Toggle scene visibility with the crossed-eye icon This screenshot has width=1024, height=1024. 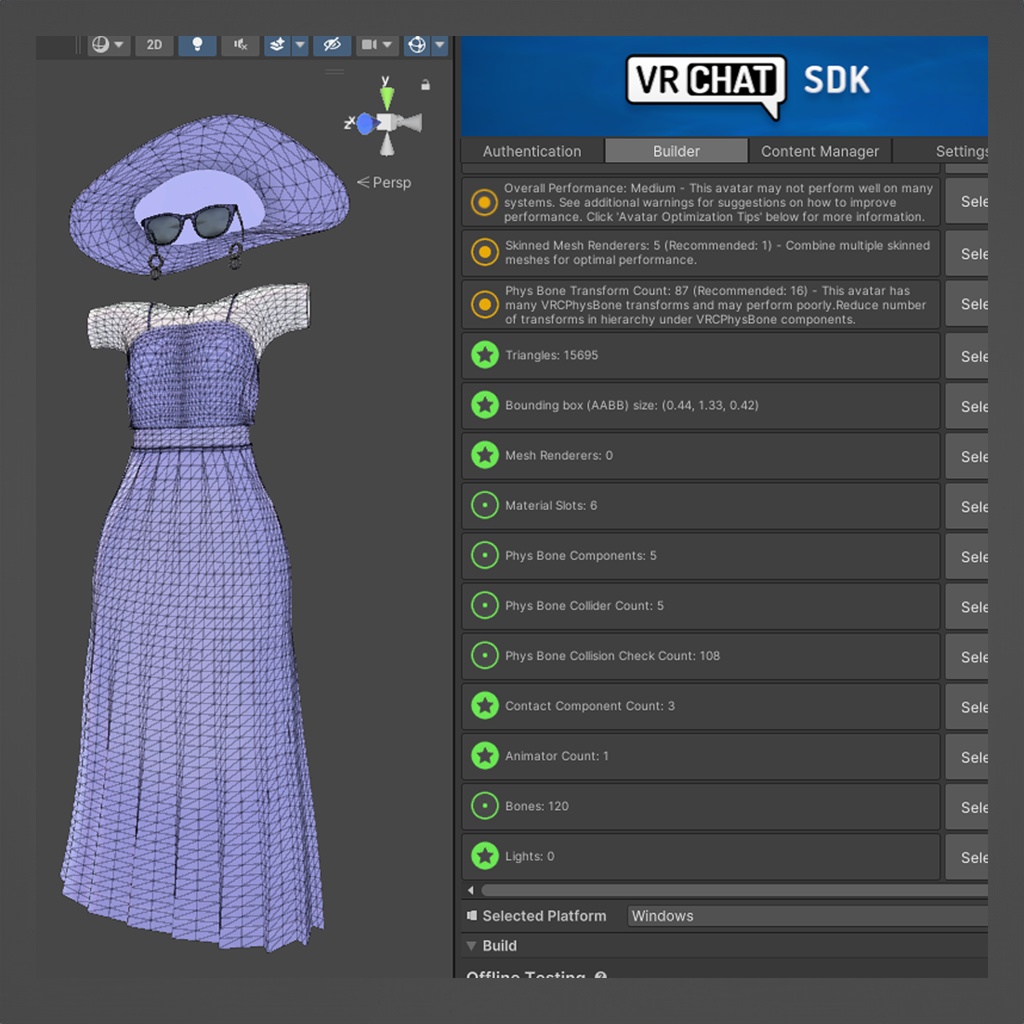(332, 45)
